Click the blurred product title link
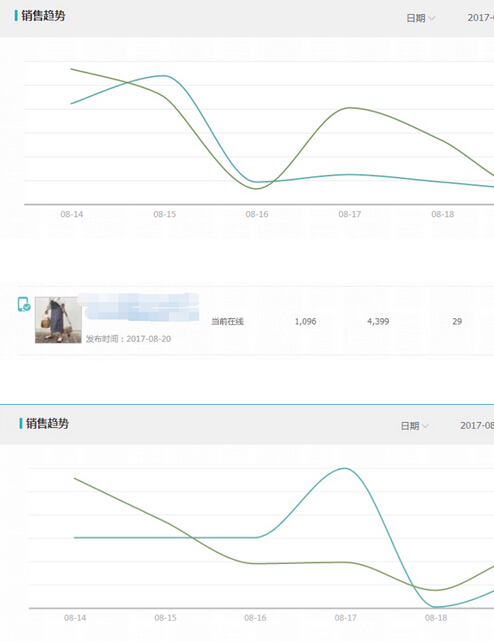This screenshot has height=642, width=494. coord(138,307)
